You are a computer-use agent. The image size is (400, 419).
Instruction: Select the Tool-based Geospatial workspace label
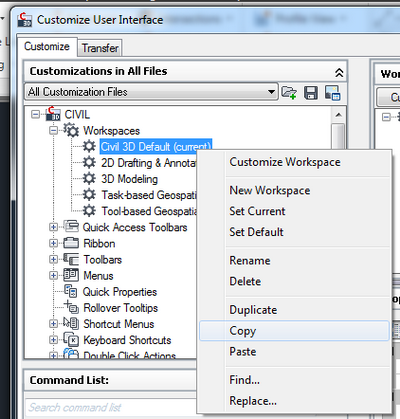point(149,211)
